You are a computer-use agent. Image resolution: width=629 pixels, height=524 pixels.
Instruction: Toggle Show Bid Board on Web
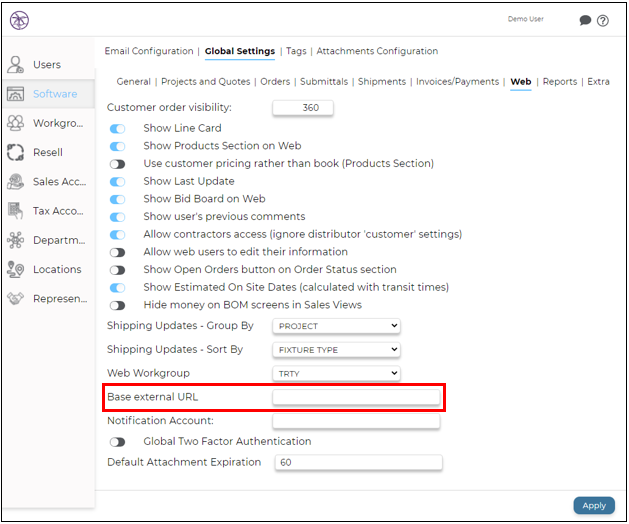[118, 199]
